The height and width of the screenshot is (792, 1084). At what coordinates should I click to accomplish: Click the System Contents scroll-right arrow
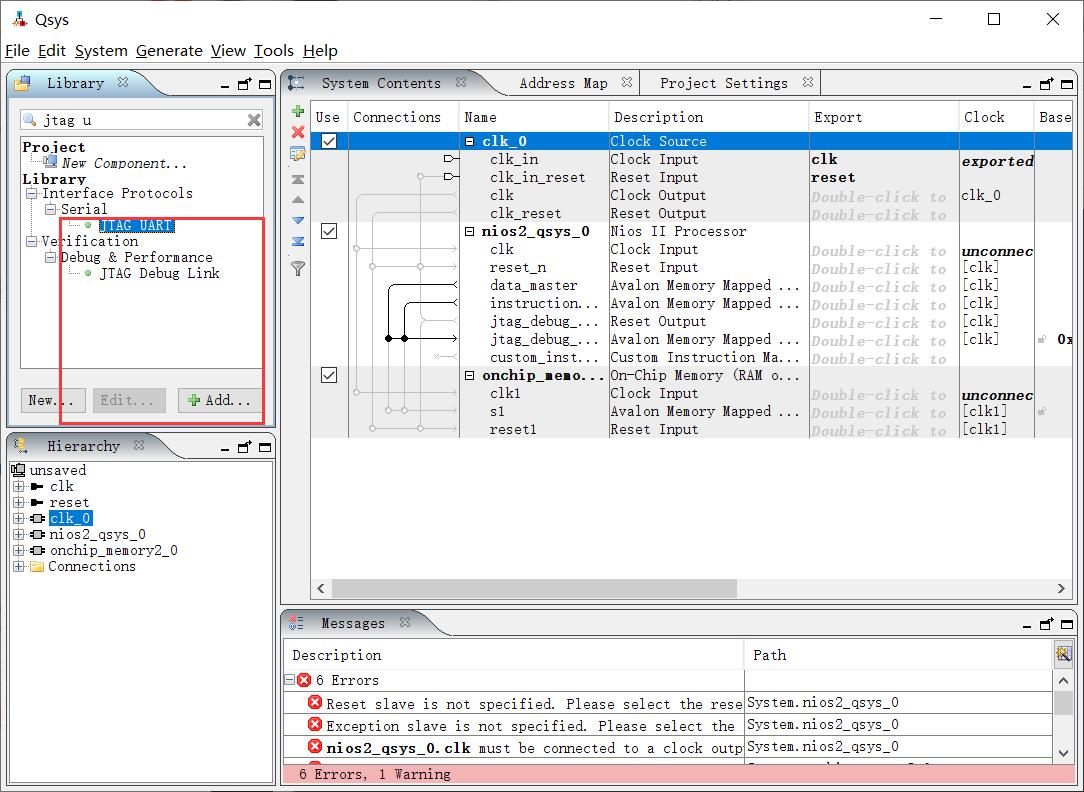pos(1061,588)
